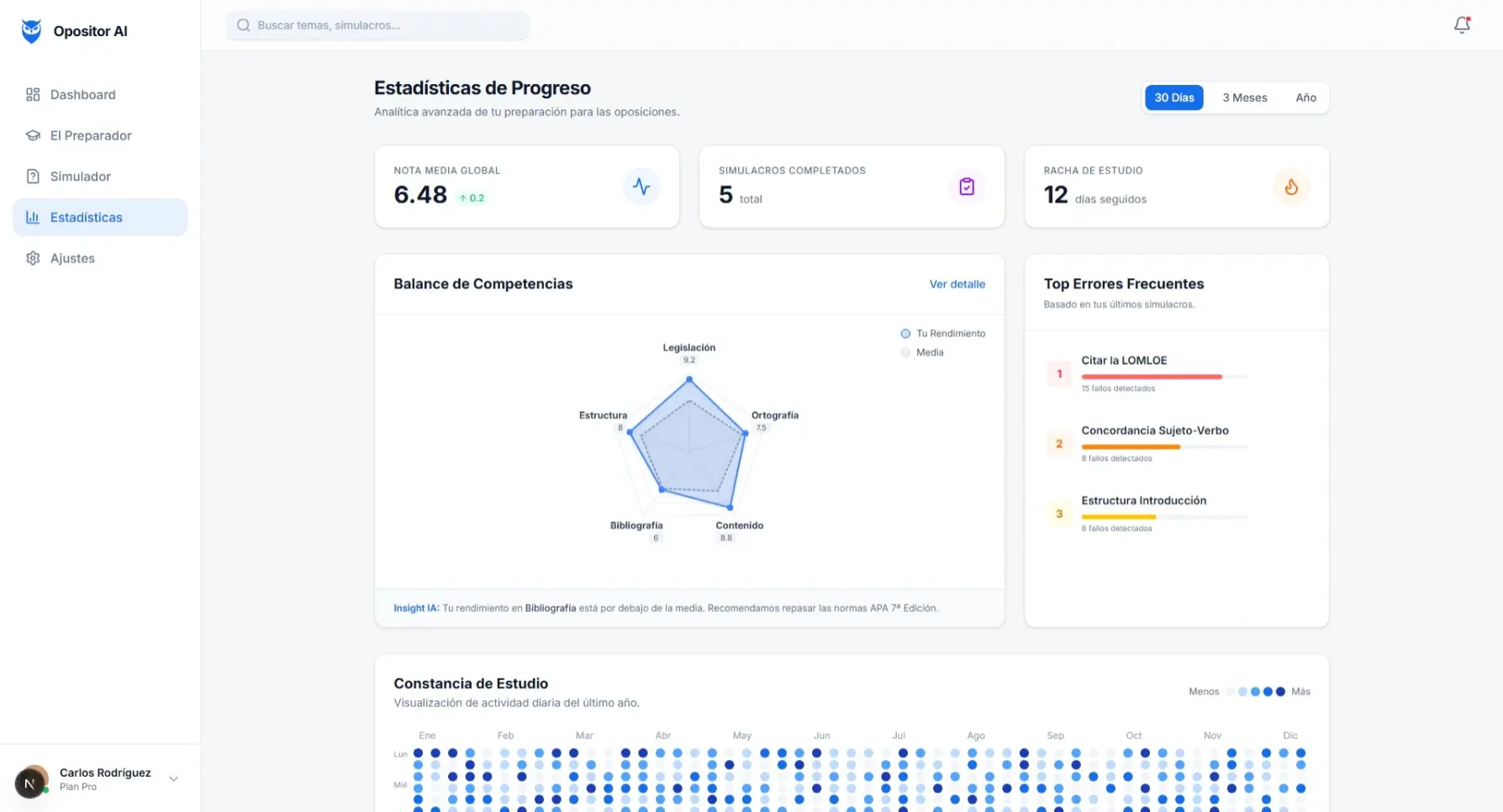Click the Ajustes gear icon

tap(33, 258)
